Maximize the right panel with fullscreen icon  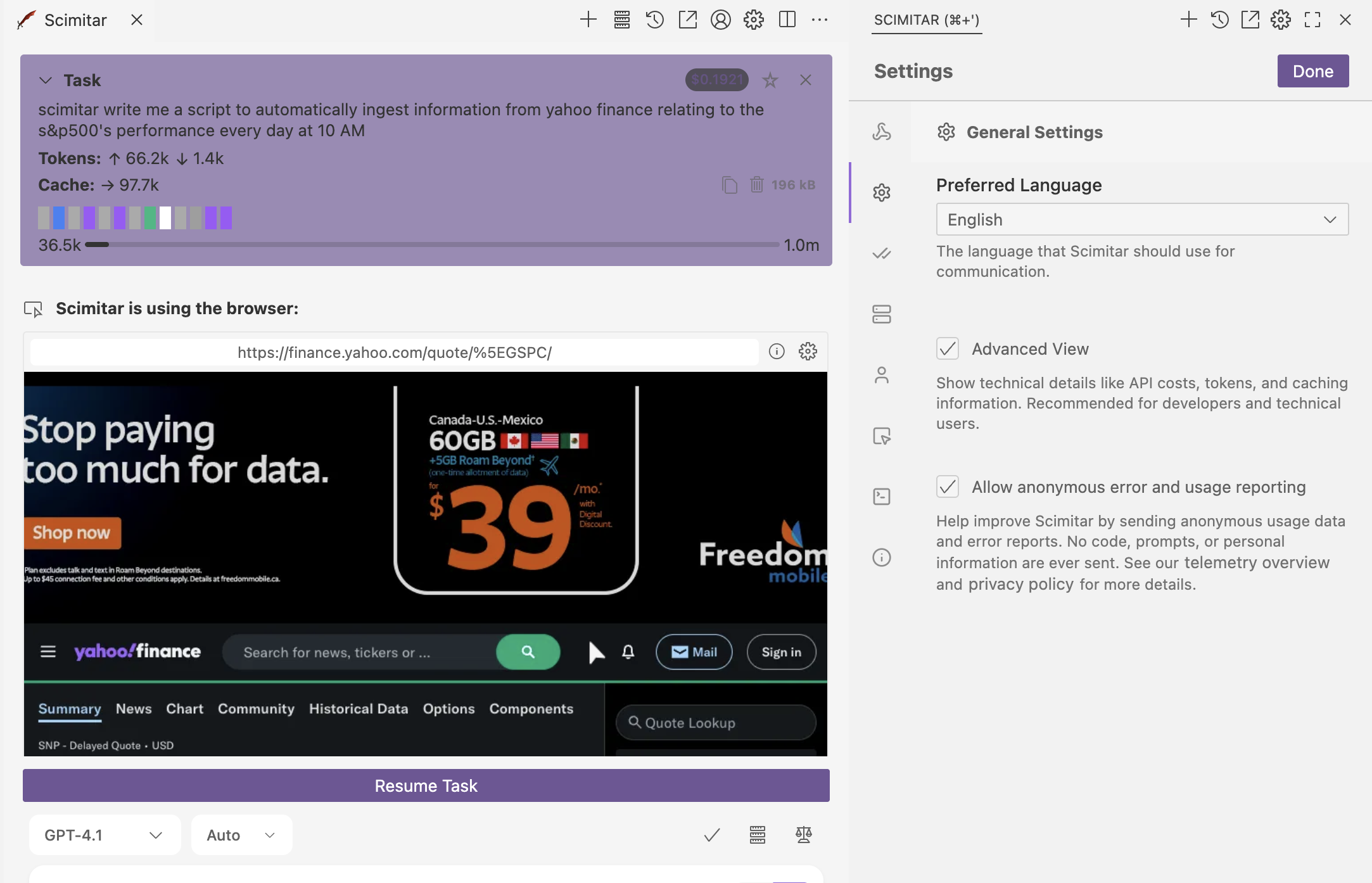click(1312, 20)
